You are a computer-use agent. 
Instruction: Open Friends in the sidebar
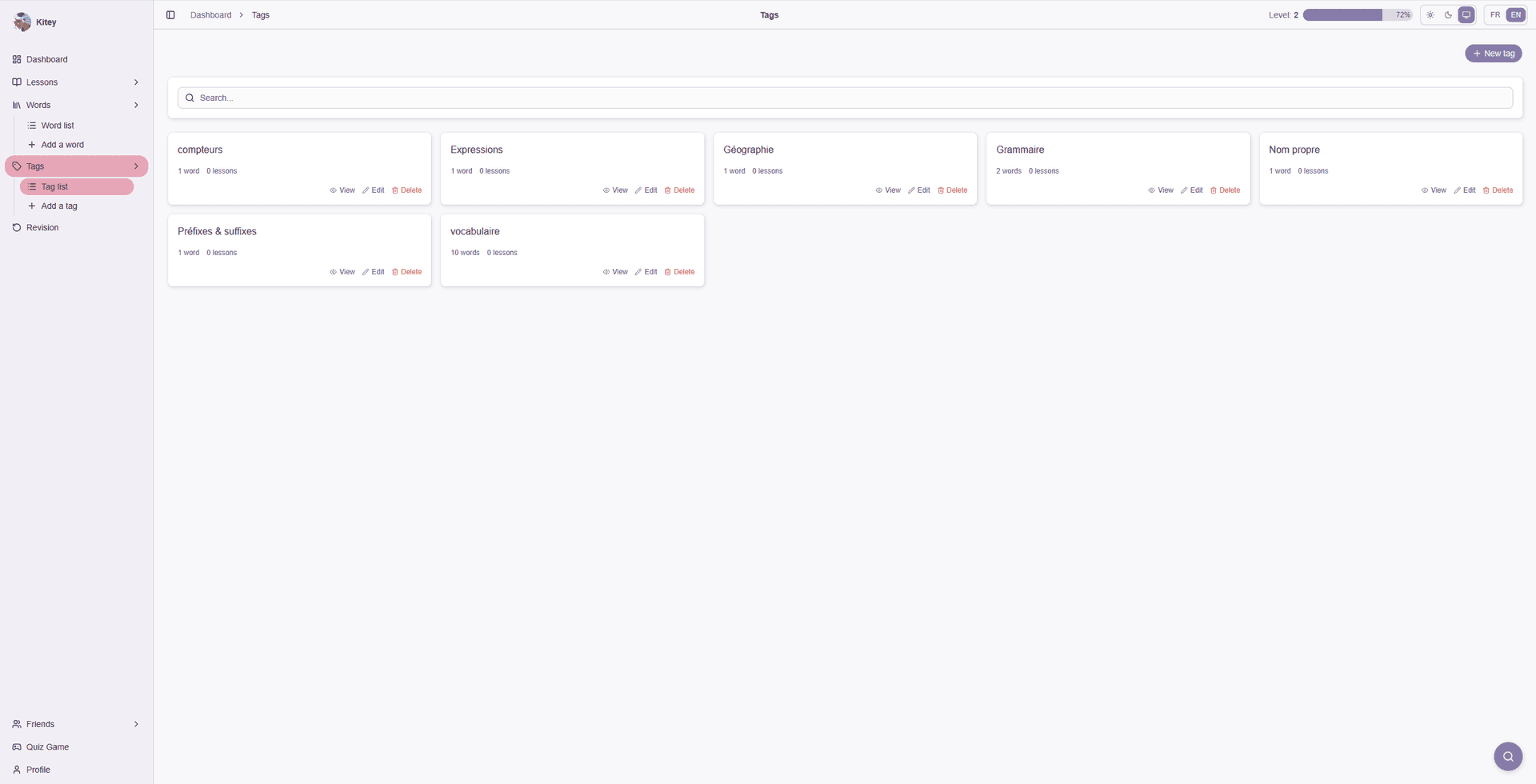point(76,724)
